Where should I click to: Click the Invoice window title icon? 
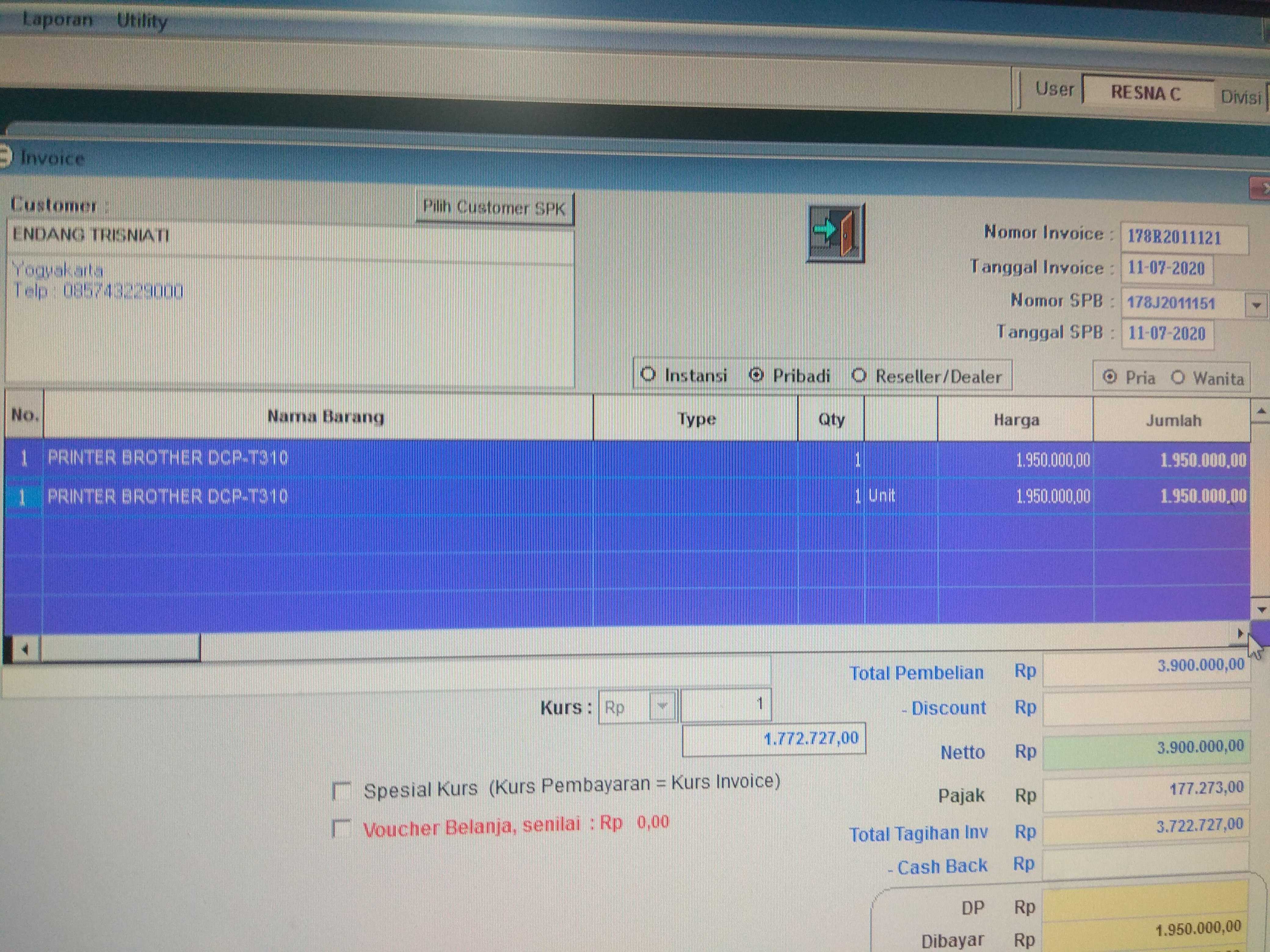(x=5, y=156)
